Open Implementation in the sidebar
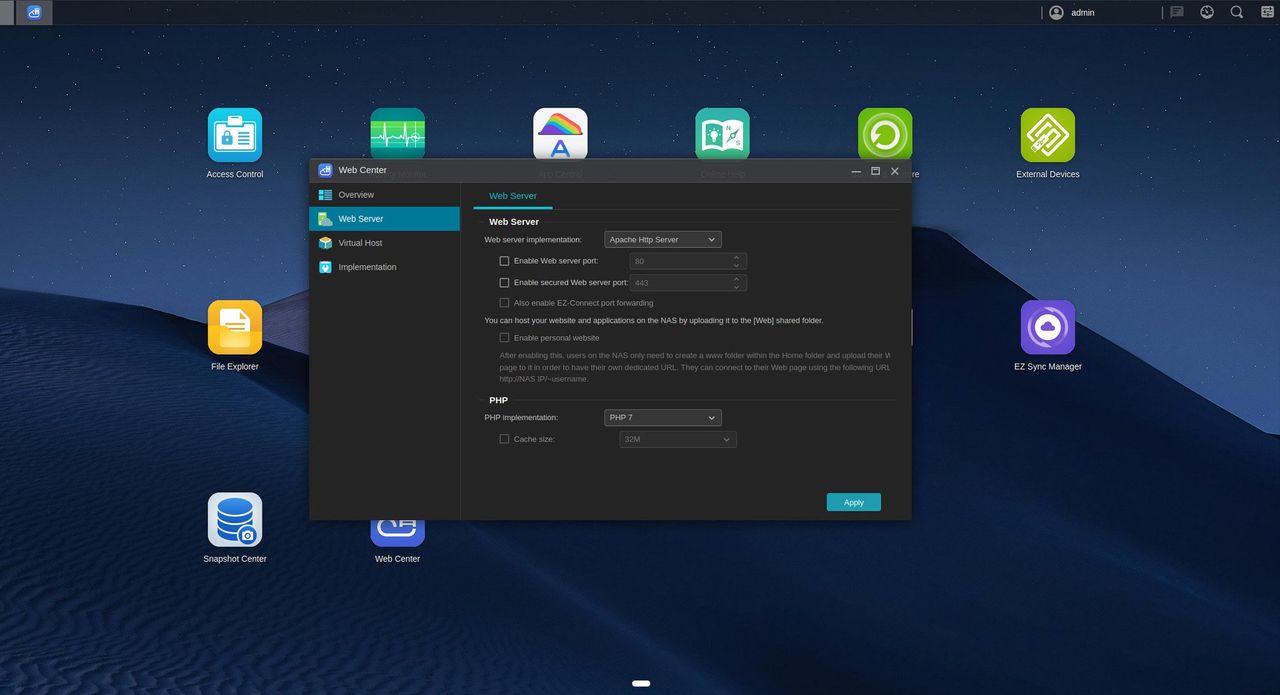This screenshot has height=695, width=1280. point(384,267)
